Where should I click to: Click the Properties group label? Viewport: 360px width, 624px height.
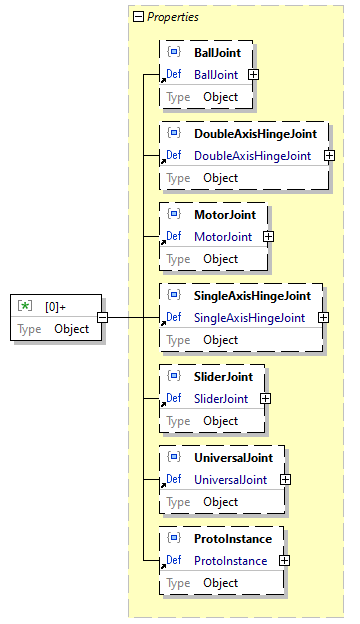pos(173,17)
